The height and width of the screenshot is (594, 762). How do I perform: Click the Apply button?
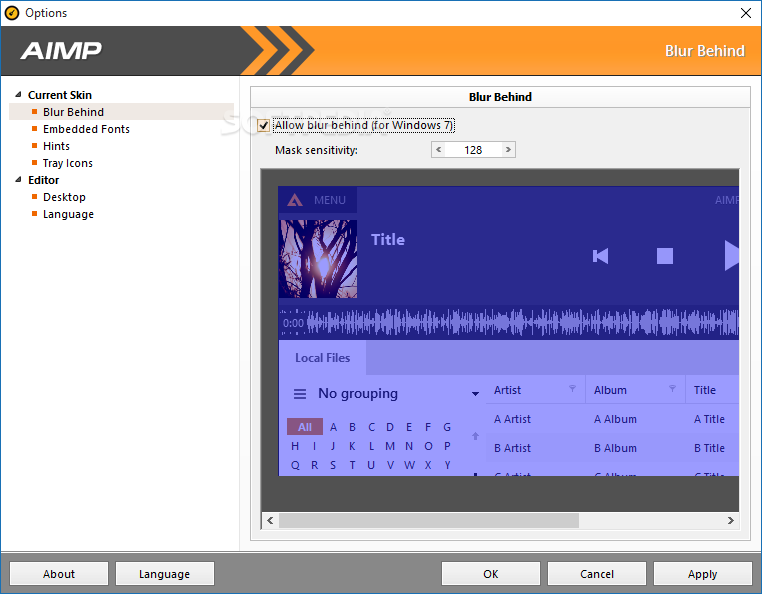tap(703, 574)
